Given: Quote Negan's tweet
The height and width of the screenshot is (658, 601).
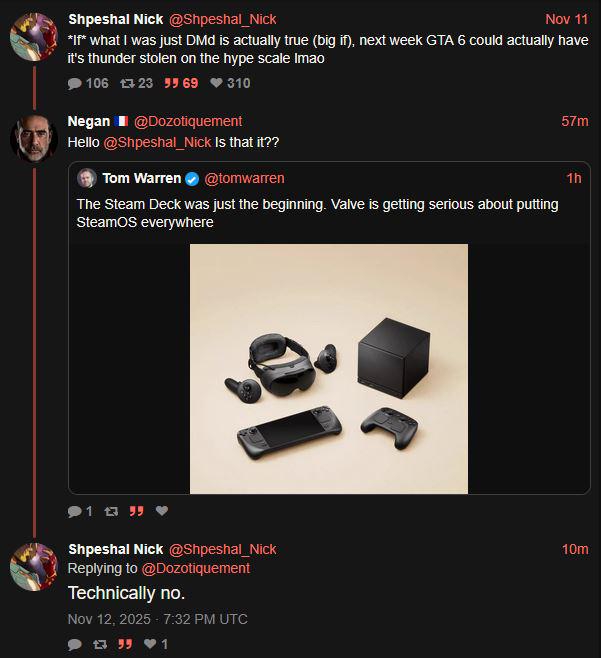Looking at the screenshot, I should click(x=137, y=511).
